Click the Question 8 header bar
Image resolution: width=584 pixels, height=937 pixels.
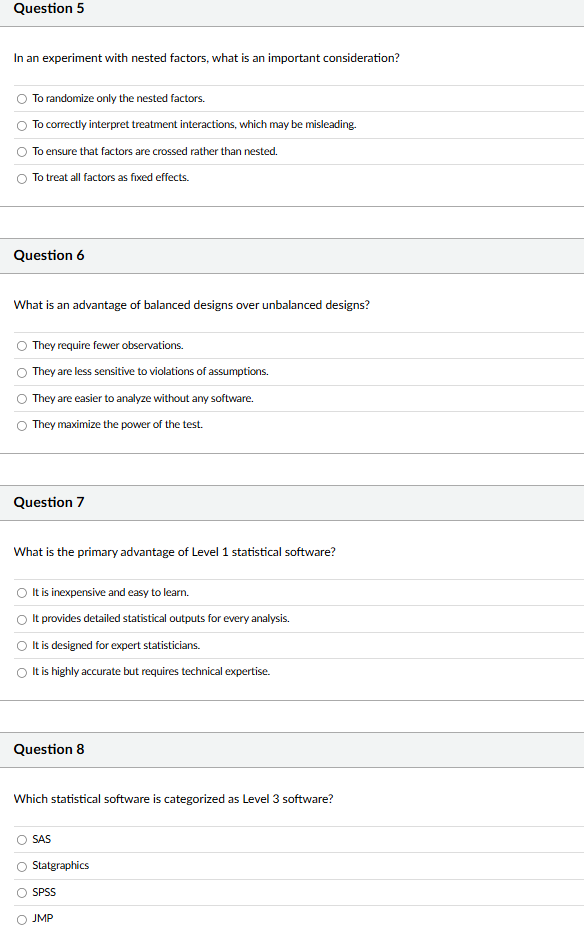coord(48,749)
